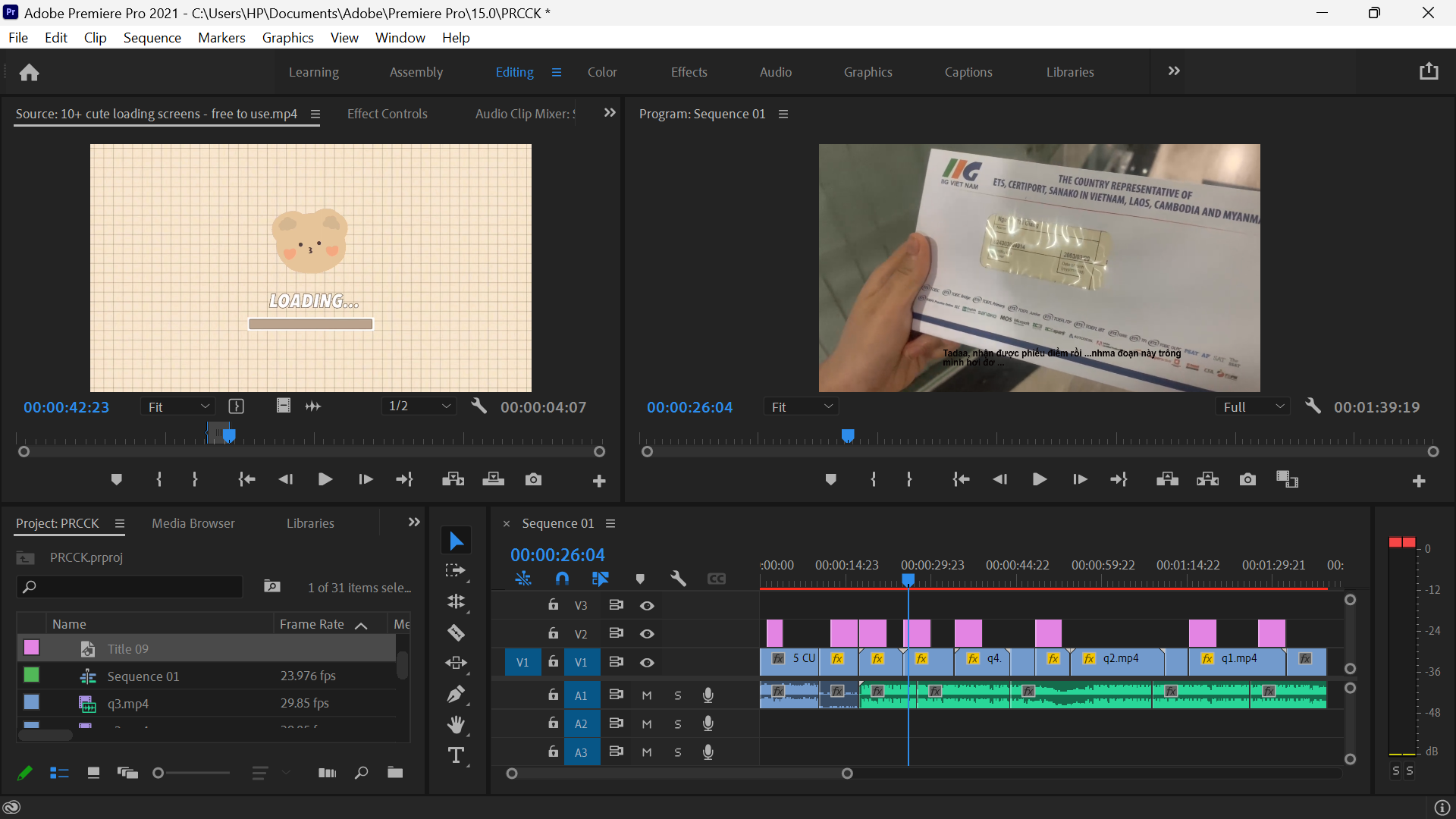
Task: Open timeline display settings wrench
Action: point(678,579)
